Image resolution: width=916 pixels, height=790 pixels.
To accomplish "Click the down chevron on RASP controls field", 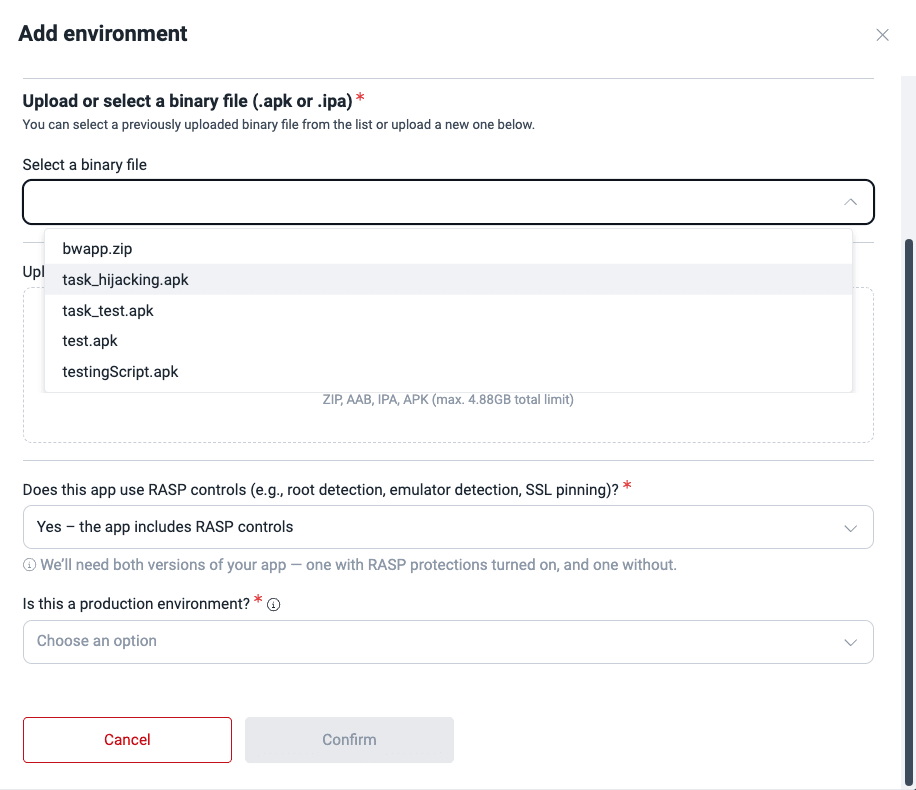I will 850,527.
